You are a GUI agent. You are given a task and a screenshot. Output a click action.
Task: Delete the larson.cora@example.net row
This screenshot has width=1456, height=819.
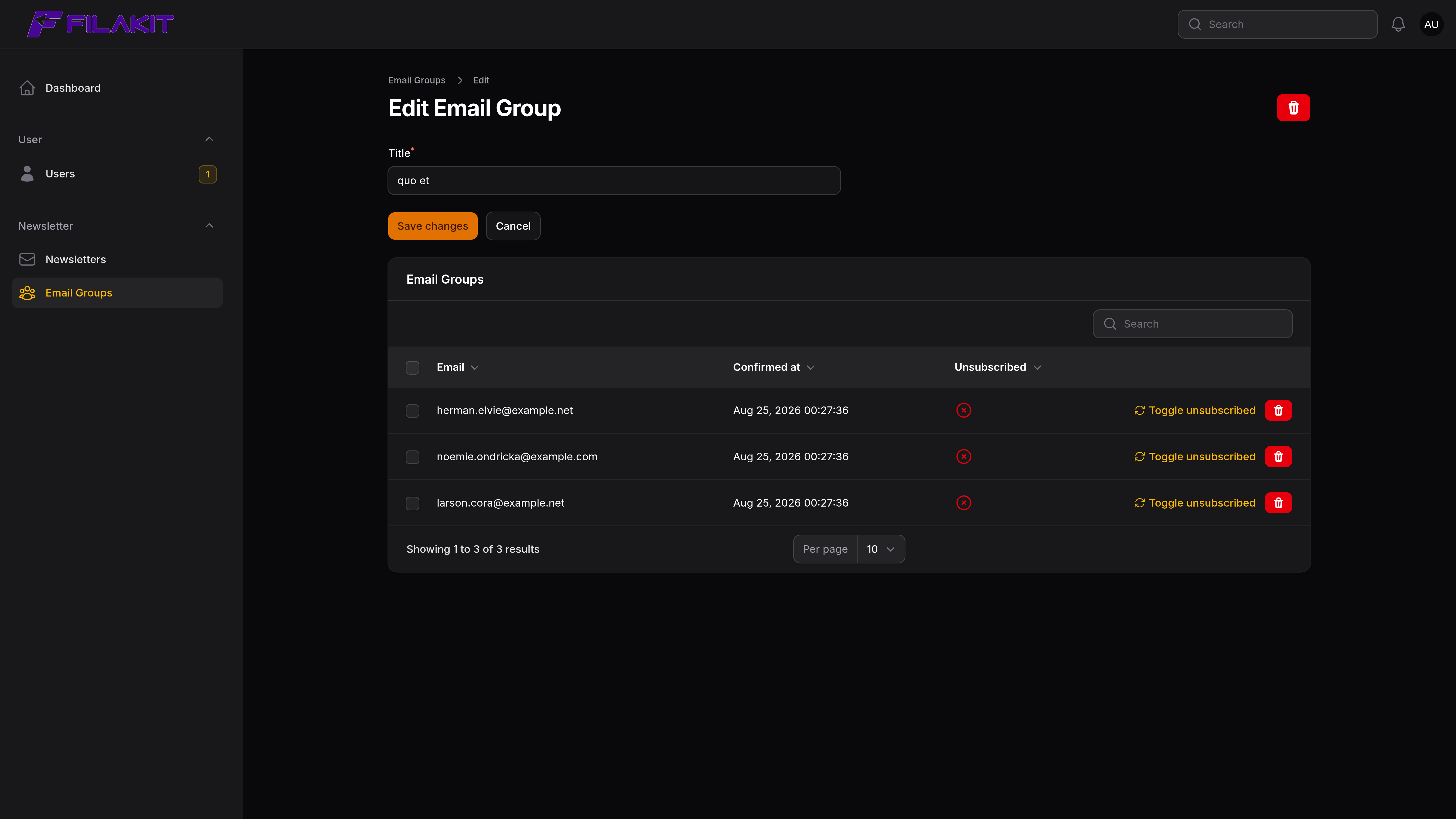(x=1278, y=503)
